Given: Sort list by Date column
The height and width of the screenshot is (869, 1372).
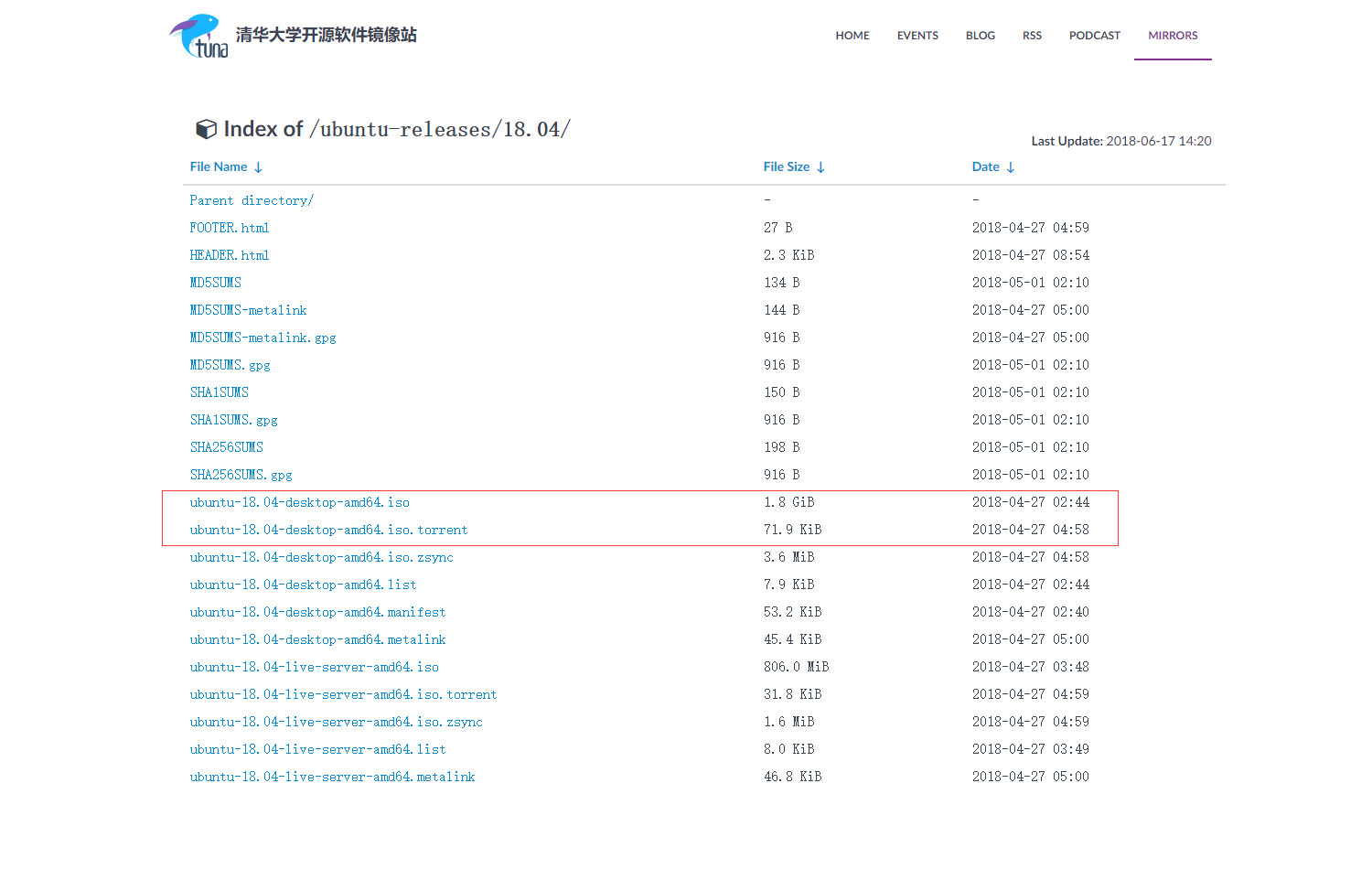Looking at the screenshot, I should click(993, 166).
